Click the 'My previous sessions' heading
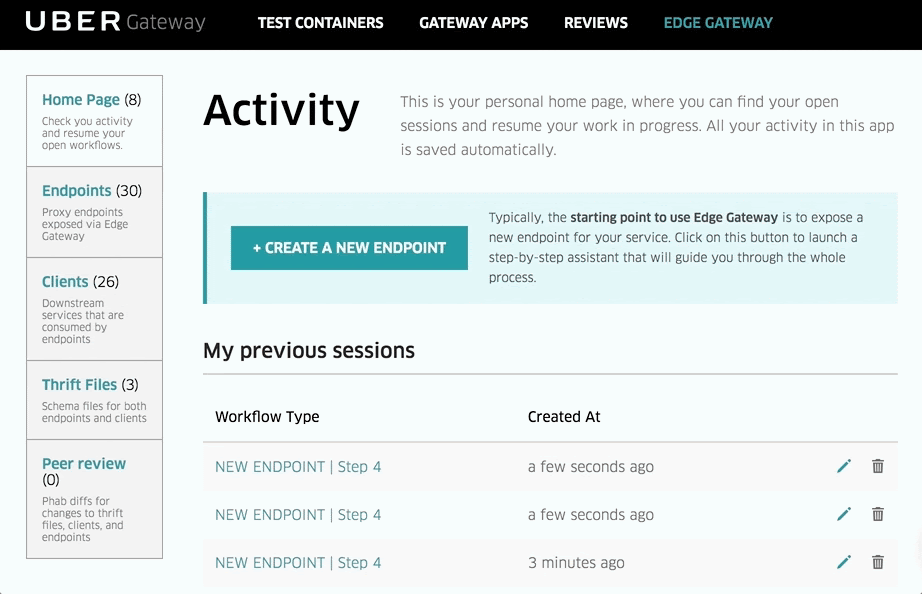Image resolution: width=922 pixels, height=594 pixels. tap(309, 351)
